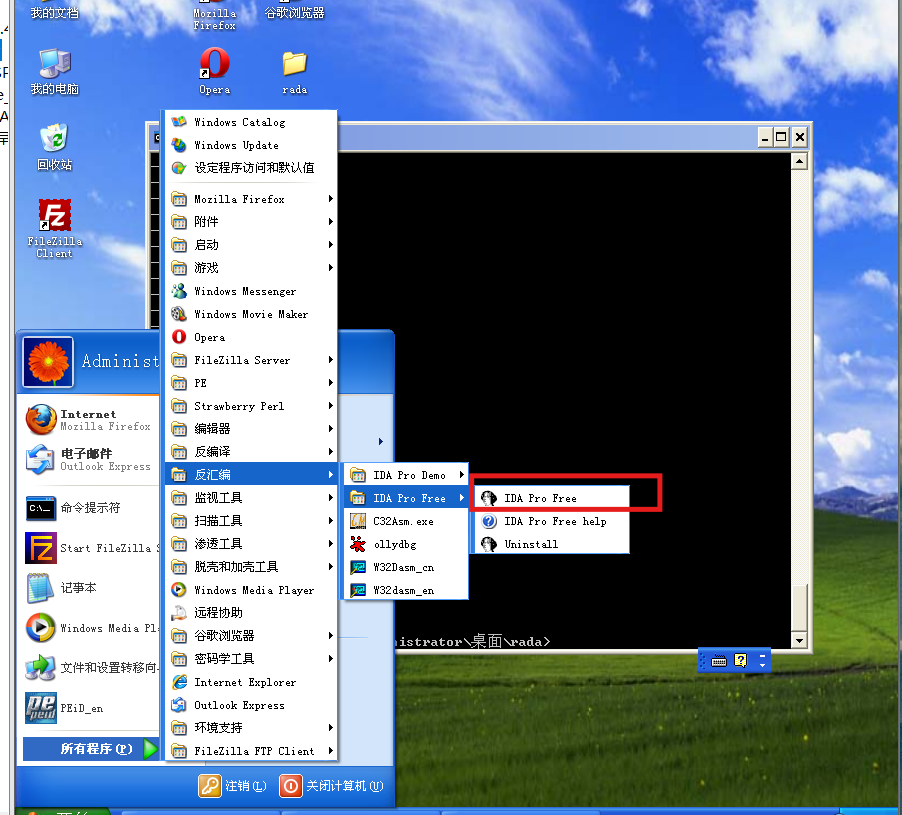Screen dimensions: 902x815
Task: Click the Internet Explorer icon
Action: 179,682
